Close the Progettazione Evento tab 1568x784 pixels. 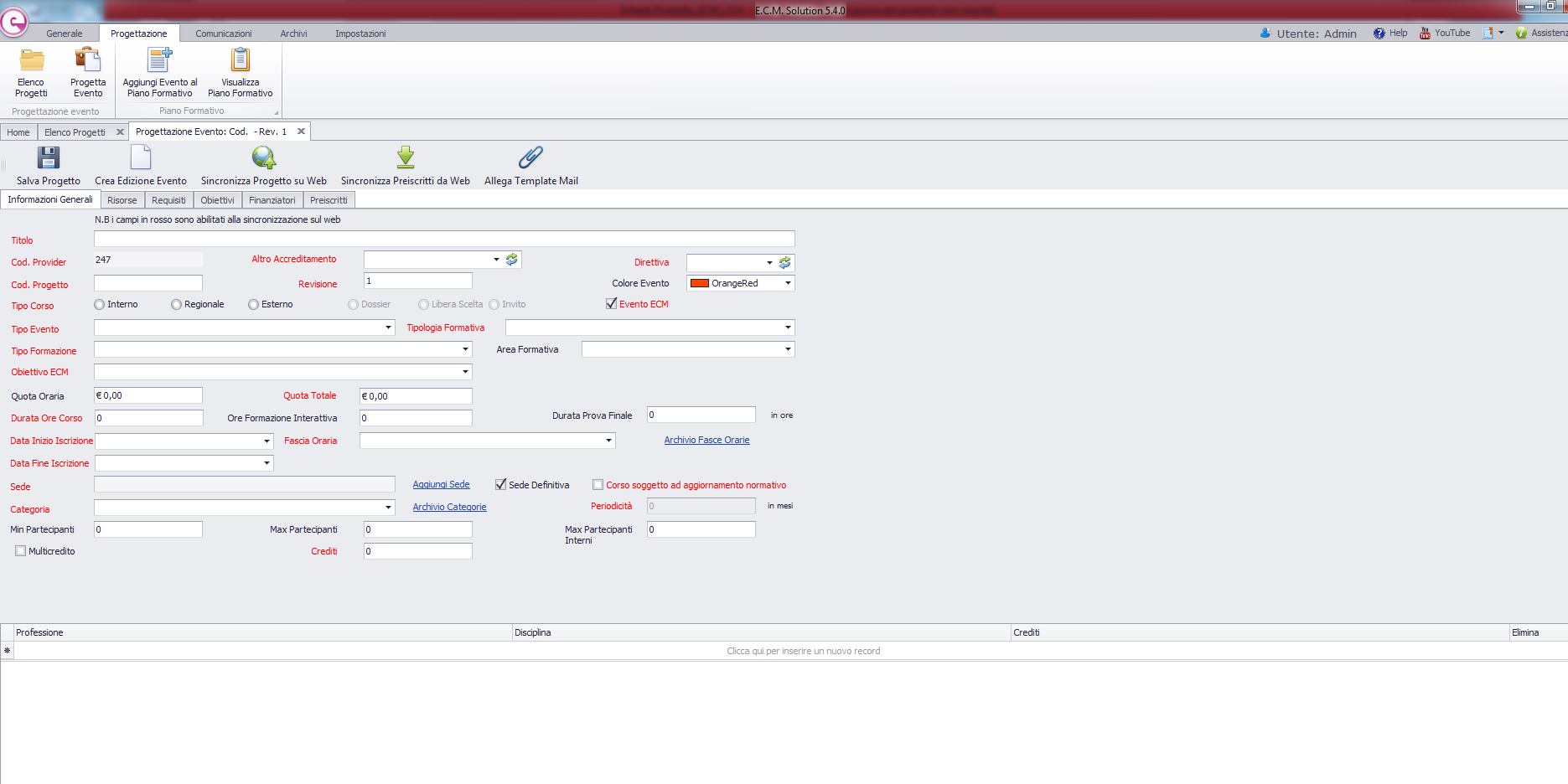pos(301,132)
